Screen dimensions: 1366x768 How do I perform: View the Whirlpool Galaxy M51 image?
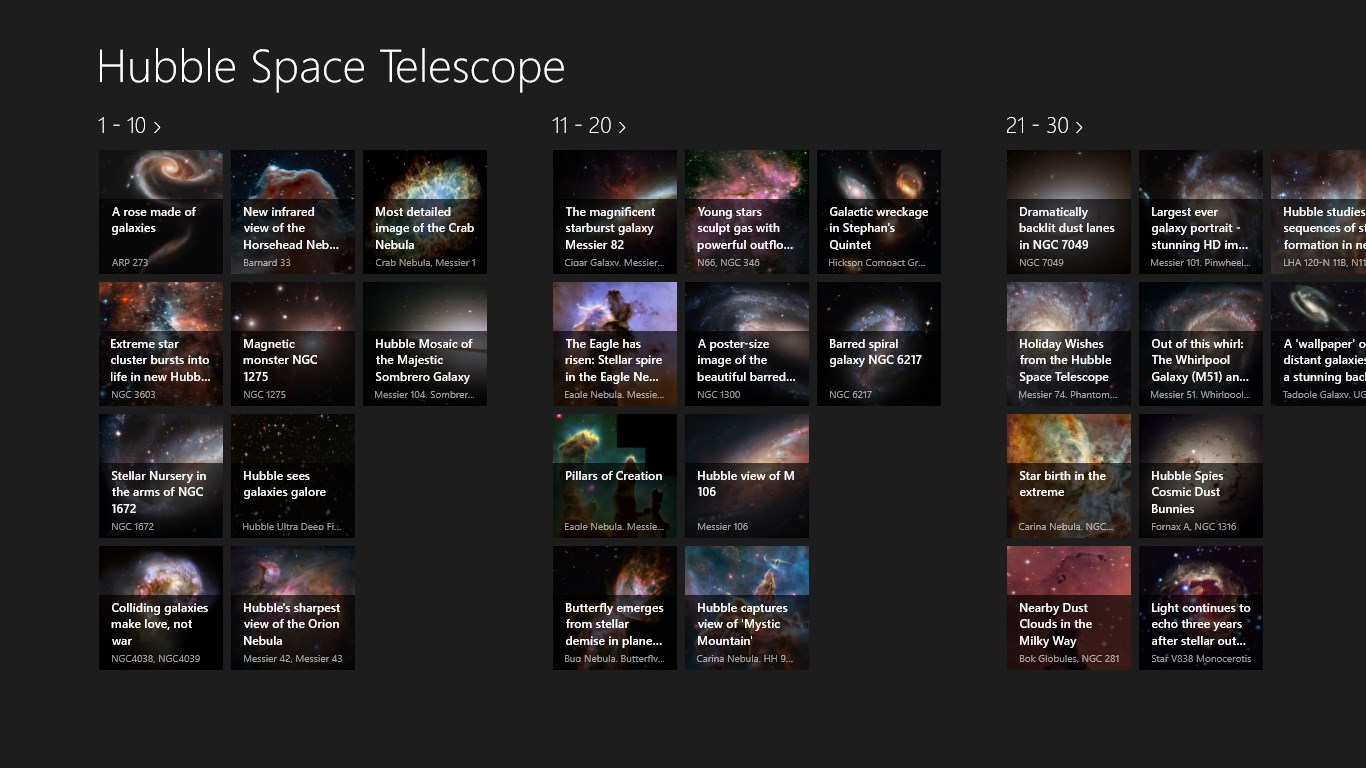pos(1200,344)
